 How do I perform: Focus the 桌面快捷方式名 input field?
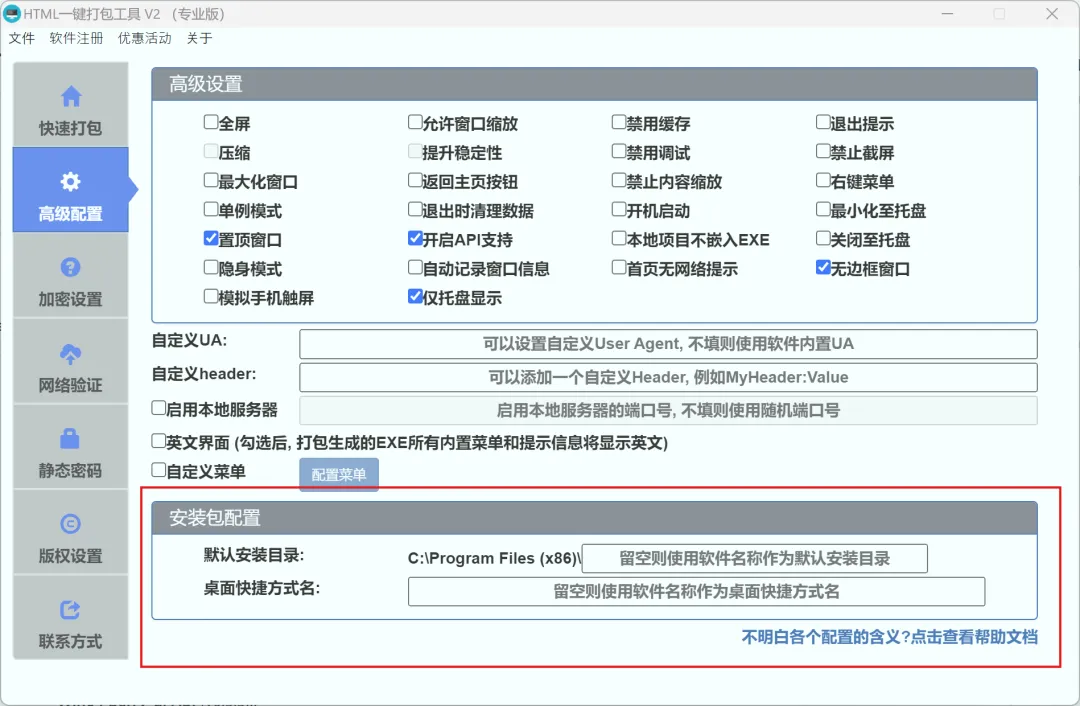[x=696, y=592]
